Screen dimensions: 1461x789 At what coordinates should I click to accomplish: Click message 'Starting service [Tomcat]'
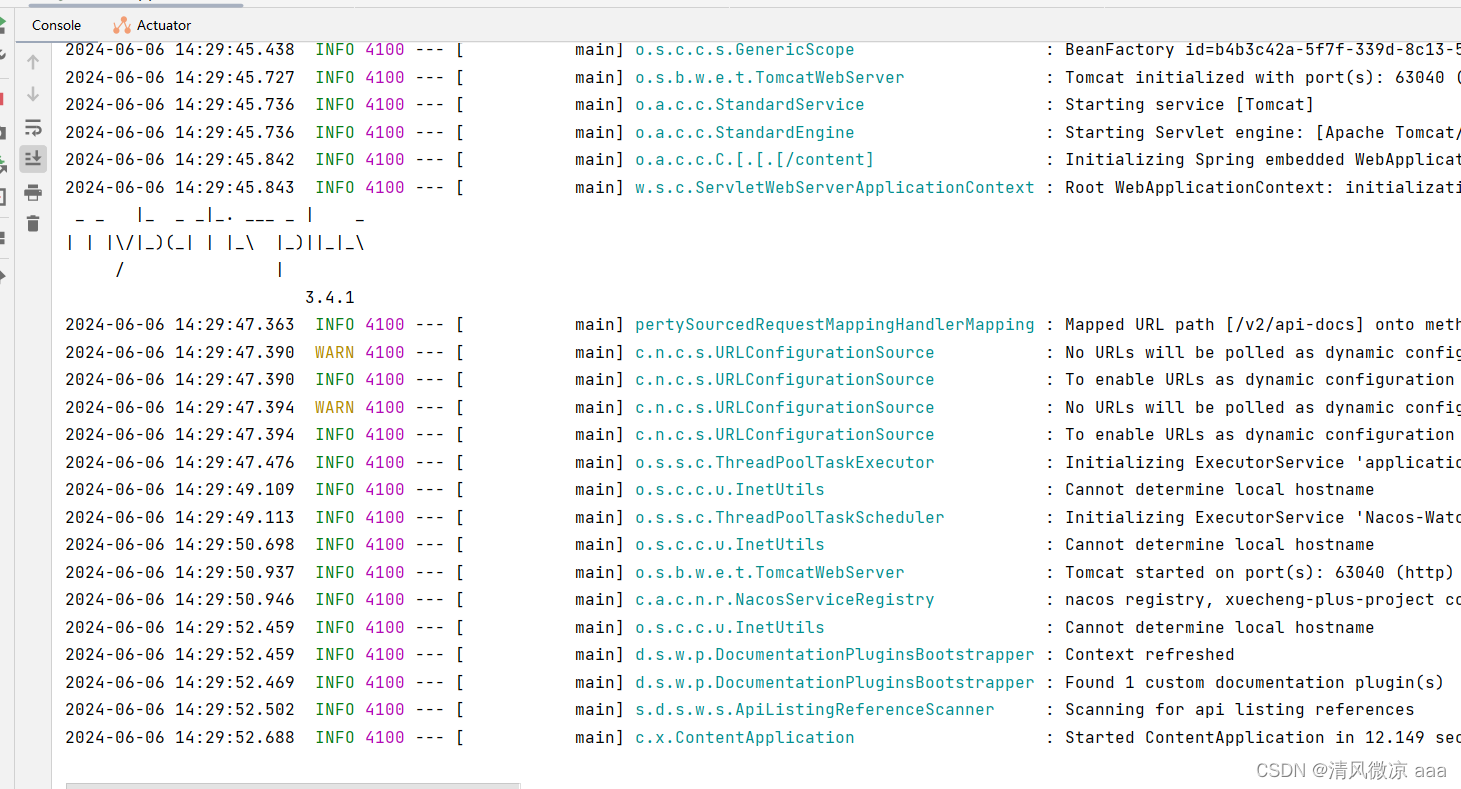(x=1190, y=105)
